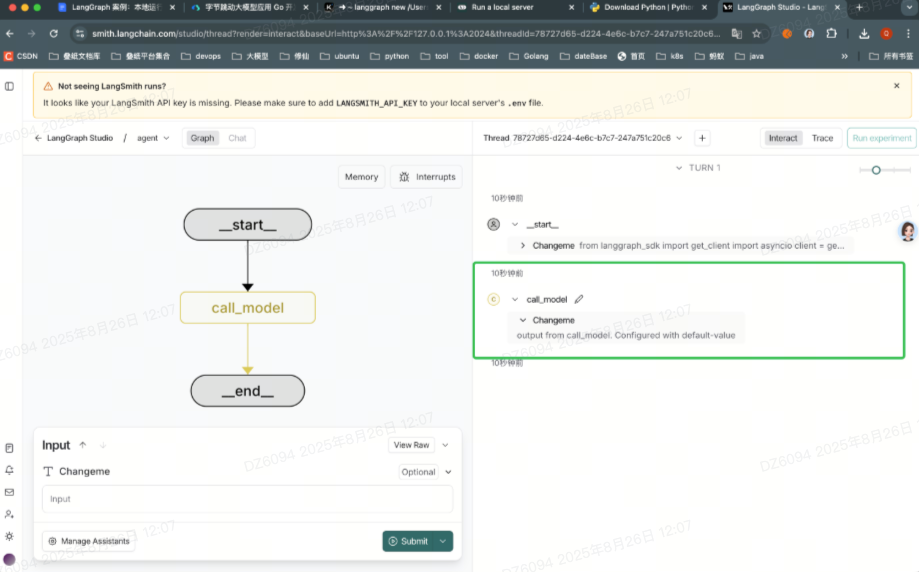Viewport: 919px width, 572px height.
Task: Open the Thread ID dropdown
Action: click(679, 138)
